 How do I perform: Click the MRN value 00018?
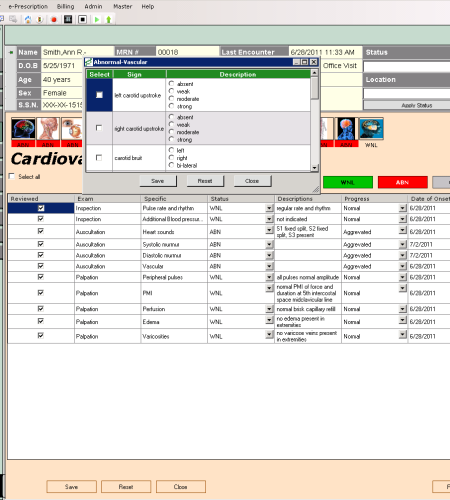(x=187, y=52)
